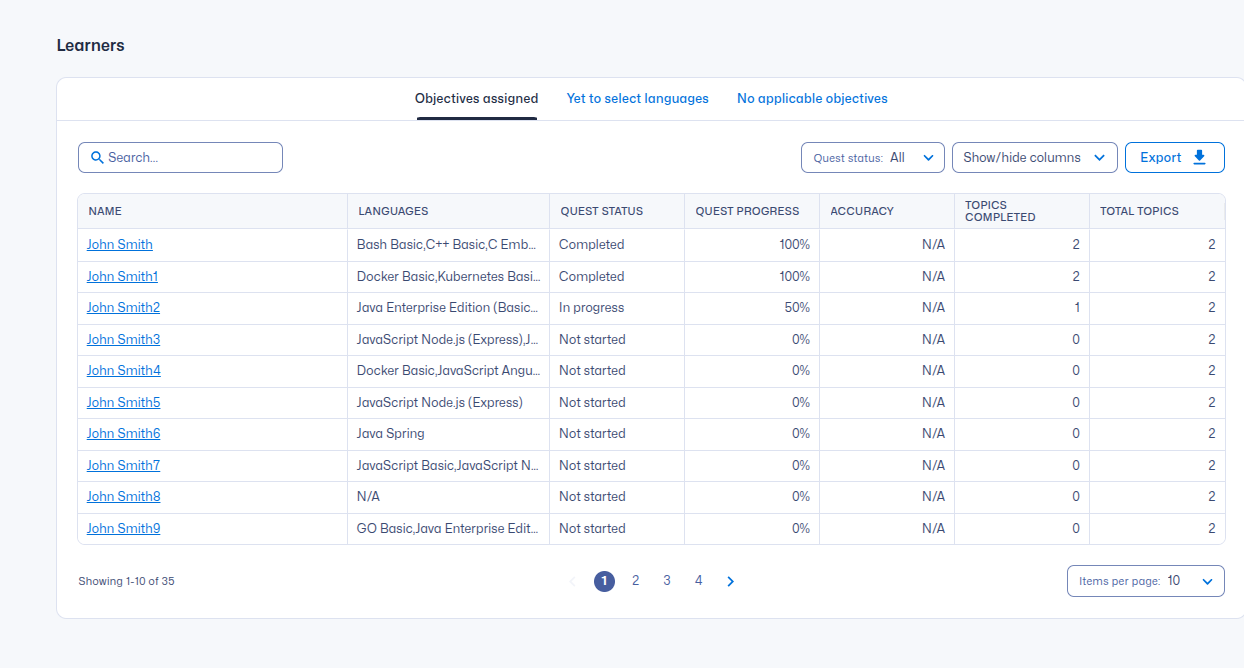The width and height of the screenshot is (1244, 668).
Task: Open John Smith2 learner link
Action: coord(123,308)
